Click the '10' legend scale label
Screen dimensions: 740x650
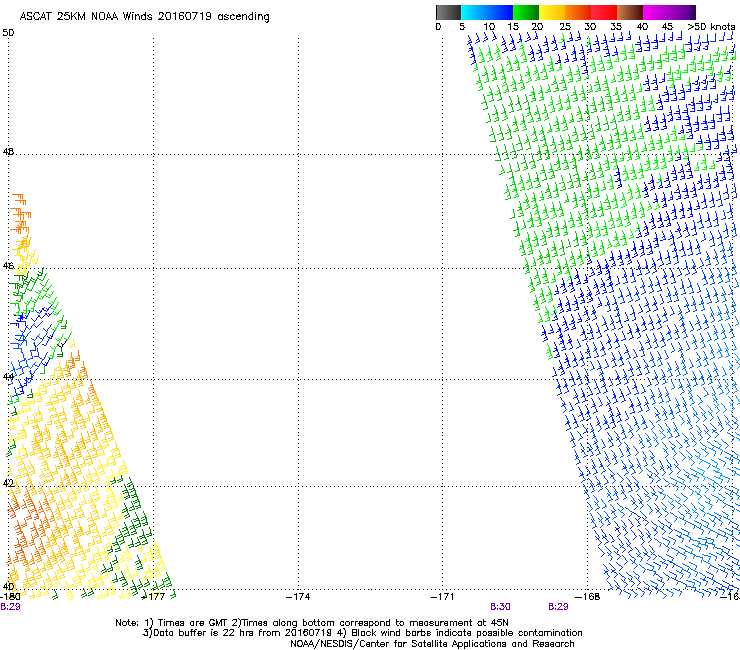[x=489, y=27]
